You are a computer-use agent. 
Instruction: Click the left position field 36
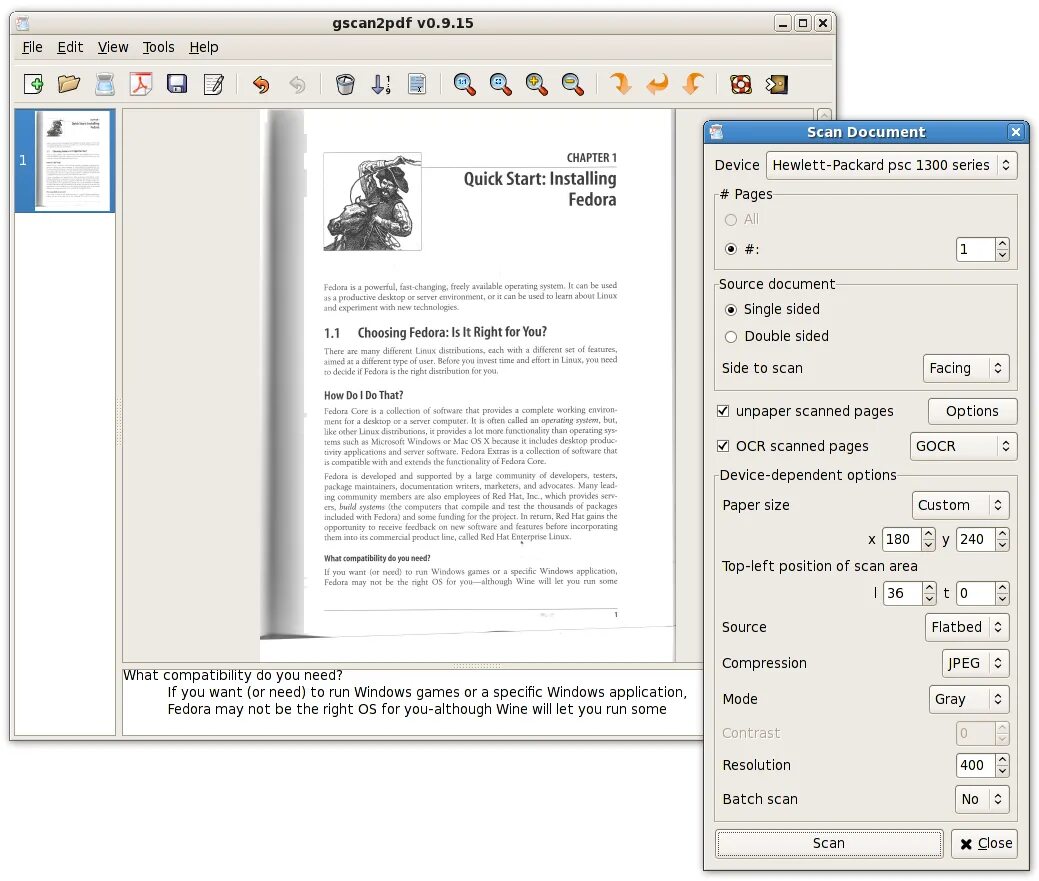pos(902,593)
